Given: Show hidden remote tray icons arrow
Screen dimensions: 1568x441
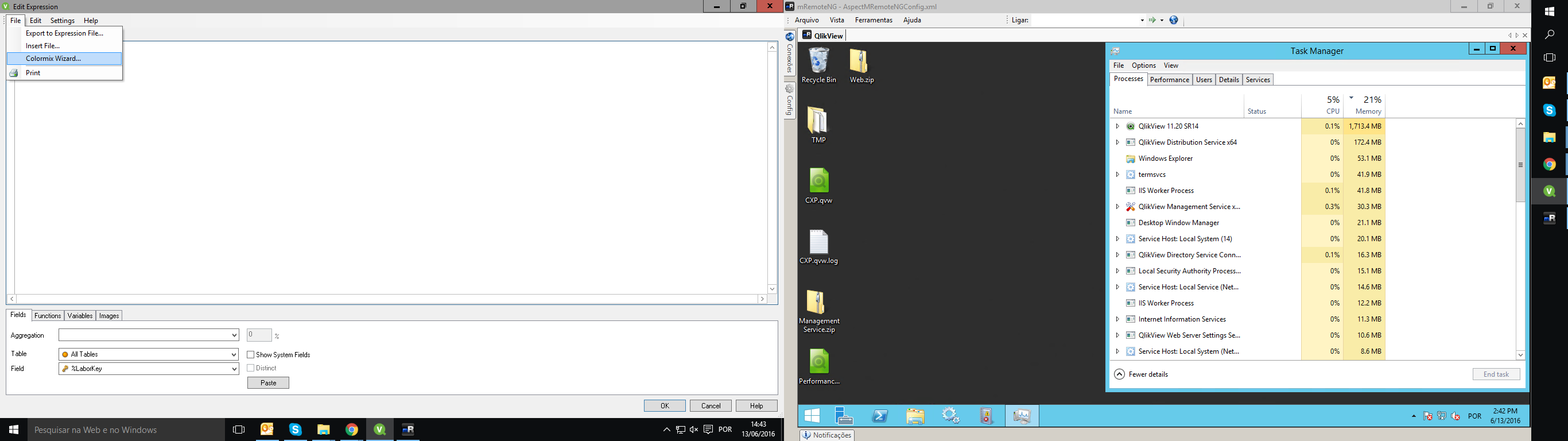Looking at the screenshot, I should 1414,417.
